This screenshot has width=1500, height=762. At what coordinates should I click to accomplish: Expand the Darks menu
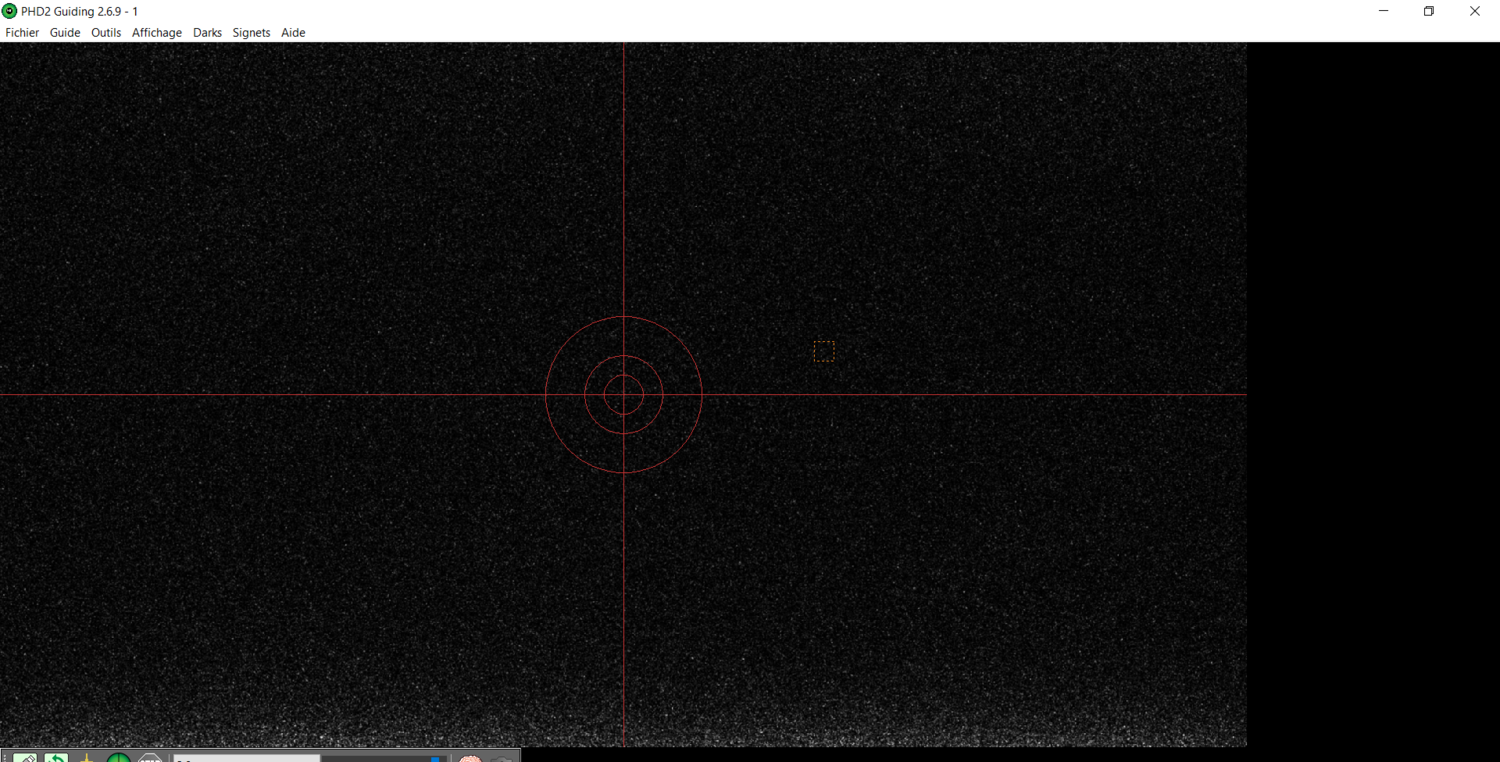pyautogui.click(x=207, y=32)
